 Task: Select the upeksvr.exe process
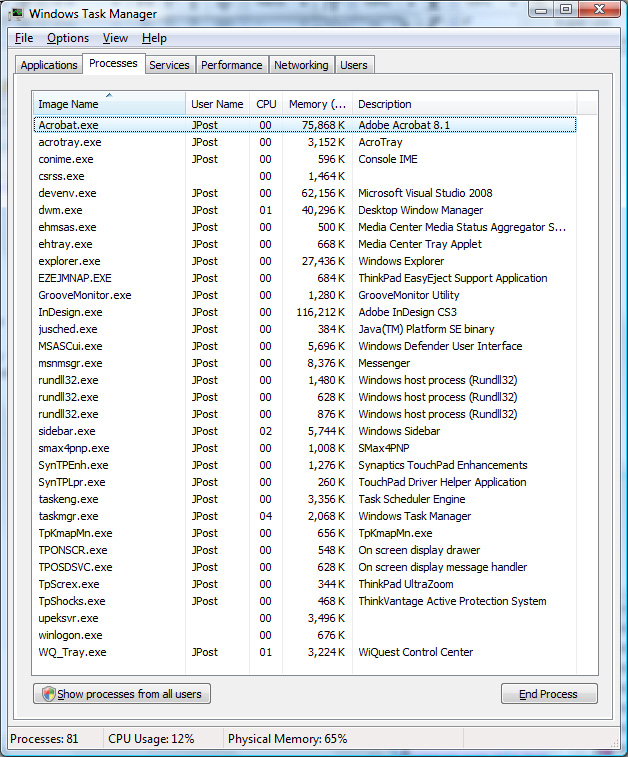pos(305,618)
